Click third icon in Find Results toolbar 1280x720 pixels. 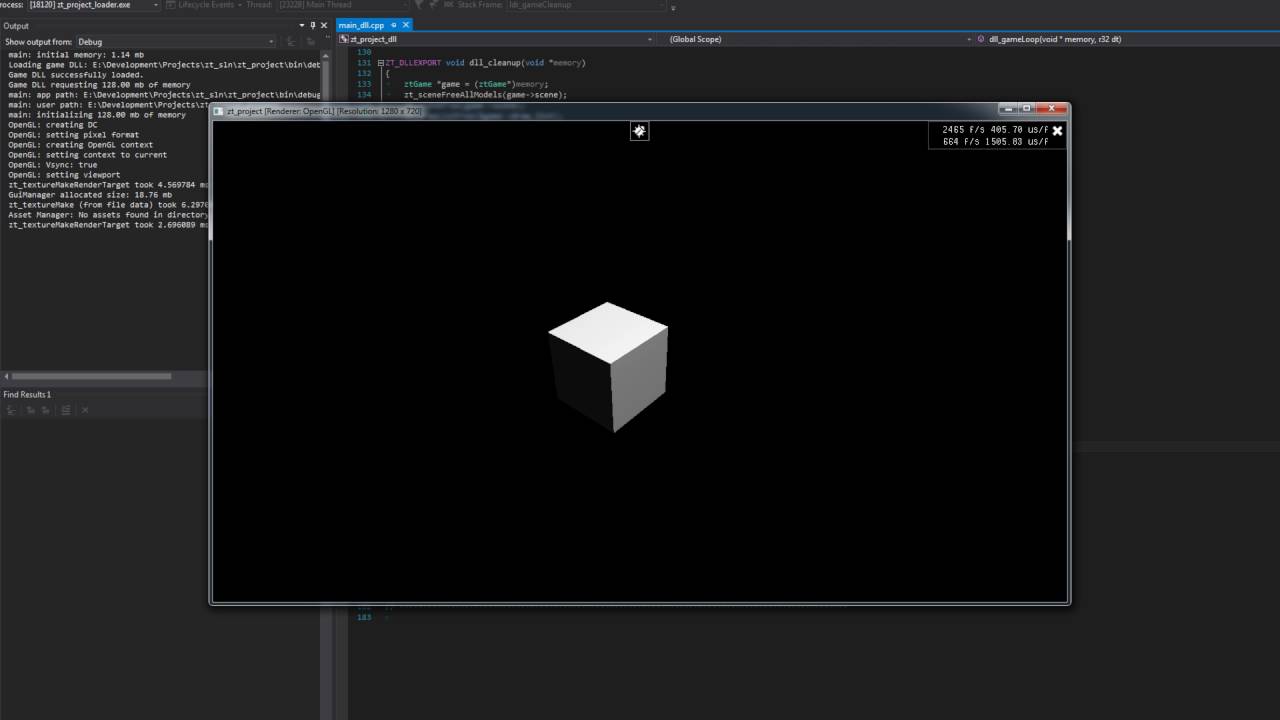[x=45, y=410]
